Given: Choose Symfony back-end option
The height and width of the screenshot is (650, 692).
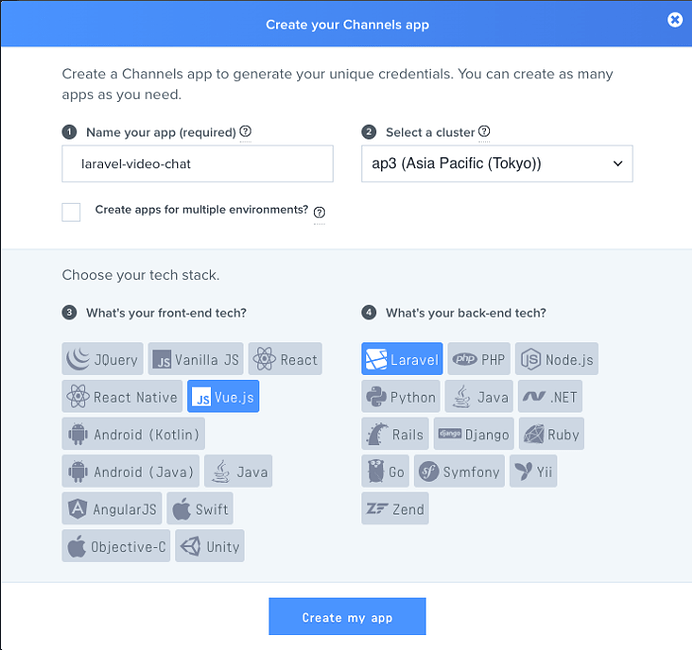Looking at the screenshot, I should (x=459, y=471).
